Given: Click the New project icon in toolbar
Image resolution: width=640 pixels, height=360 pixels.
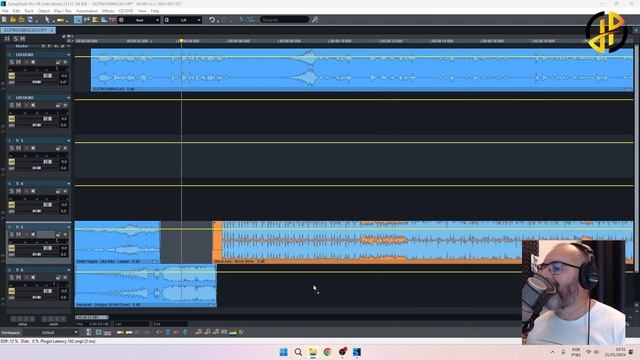Looking at the screenshot, I should [x=4, y=20].
